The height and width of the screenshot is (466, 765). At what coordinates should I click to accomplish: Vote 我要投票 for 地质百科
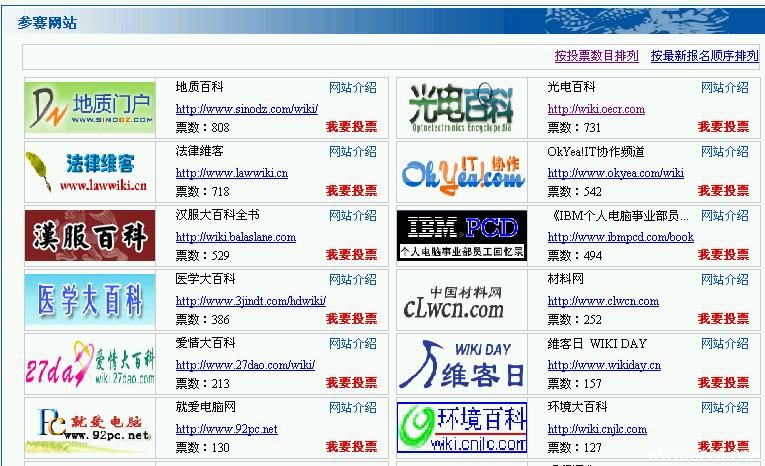352,127
